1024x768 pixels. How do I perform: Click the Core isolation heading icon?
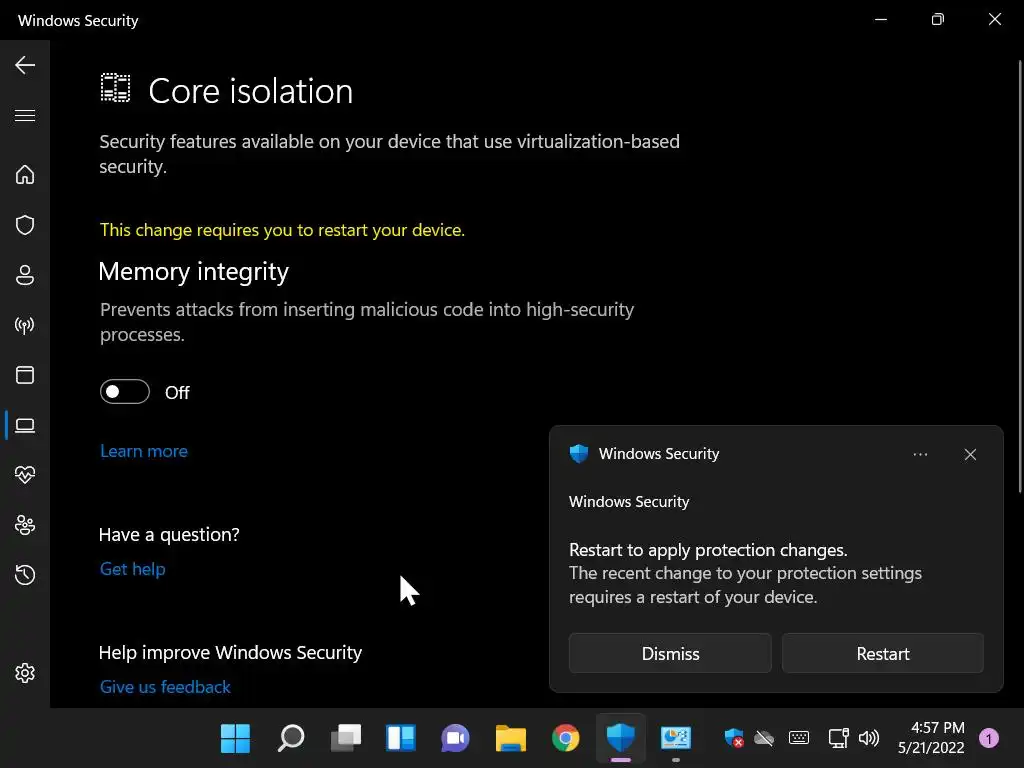[115, 88]
